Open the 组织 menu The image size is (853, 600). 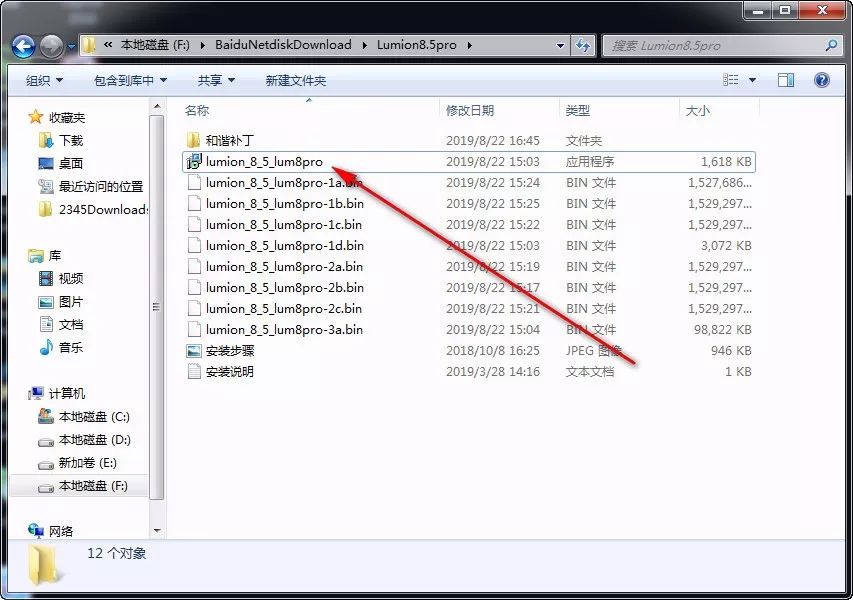[x=45, y=81]
